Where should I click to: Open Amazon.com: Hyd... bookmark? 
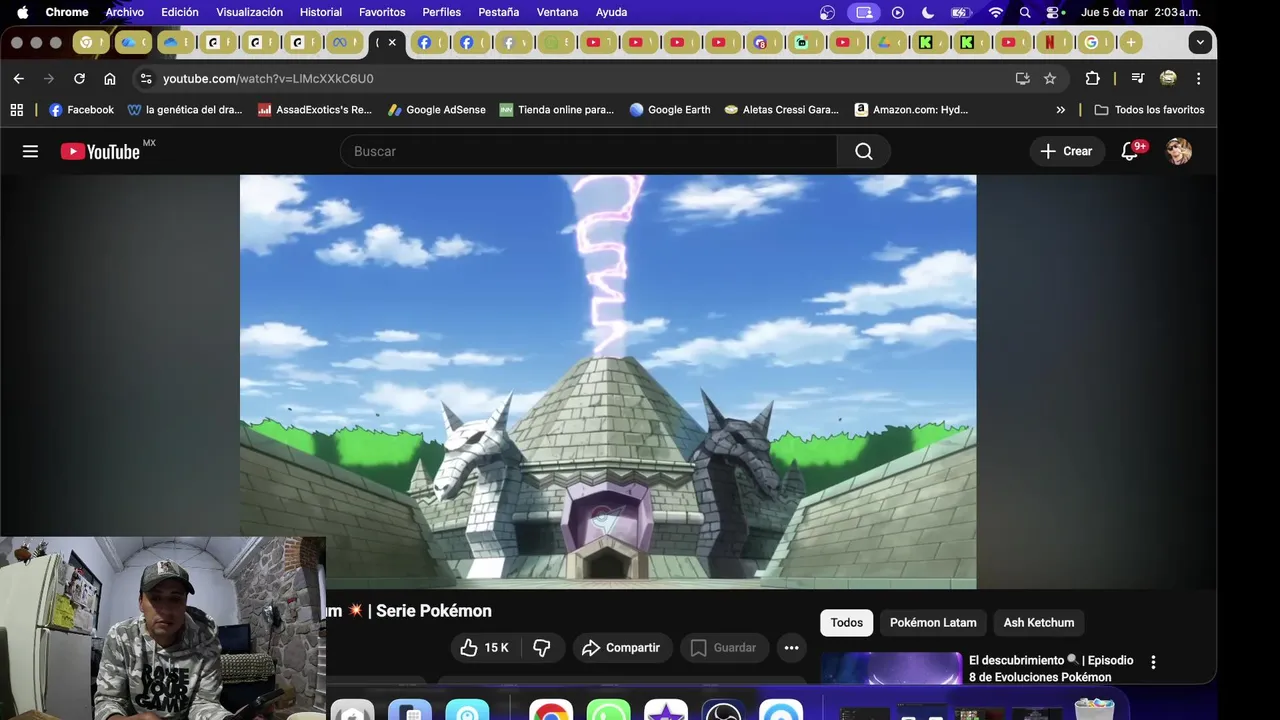coord(912,110)
